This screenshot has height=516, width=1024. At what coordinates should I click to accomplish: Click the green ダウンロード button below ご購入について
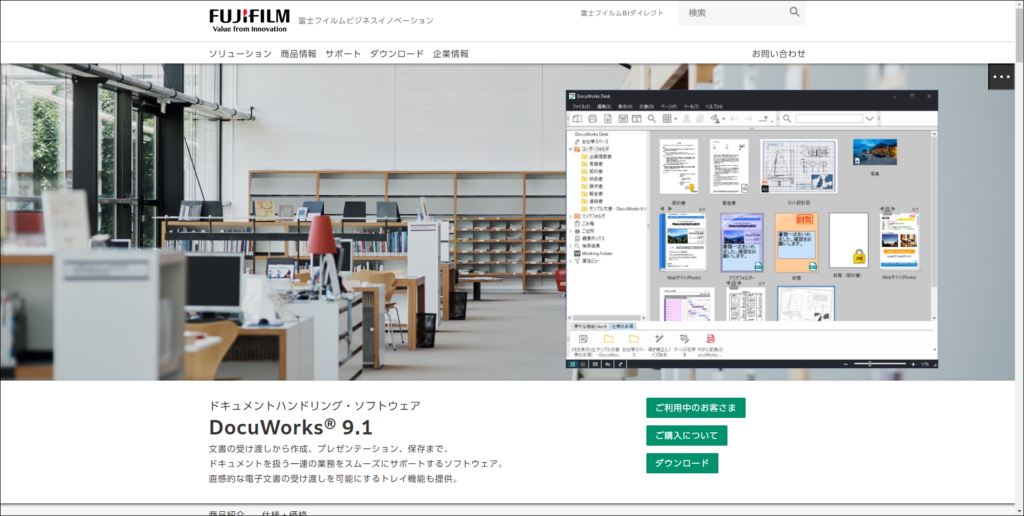coord(682,463)
